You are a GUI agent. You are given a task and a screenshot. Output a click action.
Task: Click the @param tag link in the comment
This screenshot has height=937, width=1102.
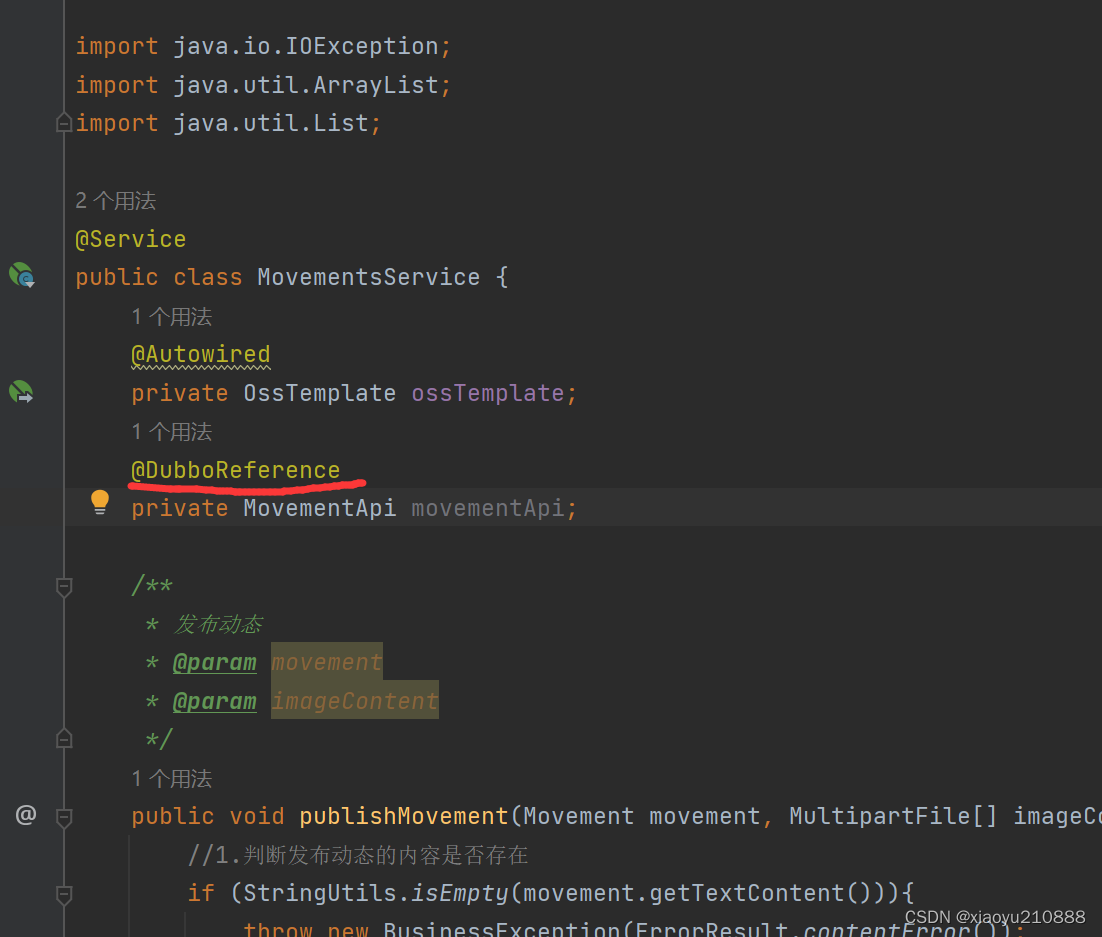pyautogui.click(x=214, y=661)
